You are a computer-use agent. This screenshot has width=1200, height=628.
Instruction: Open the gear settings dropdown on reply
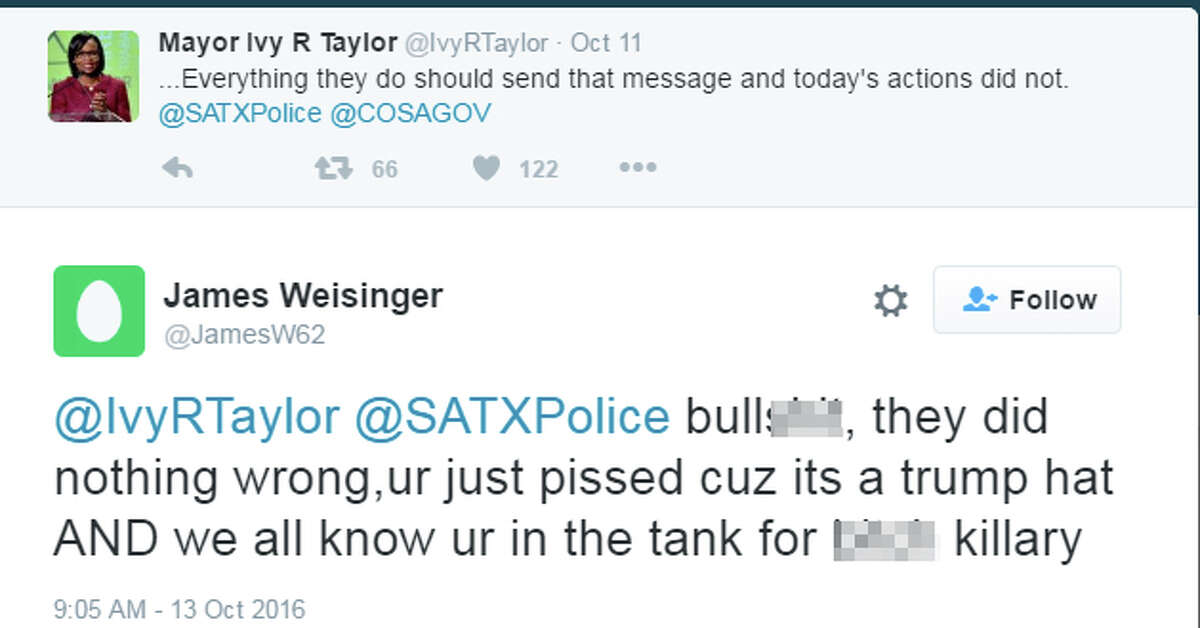[890, 300]
